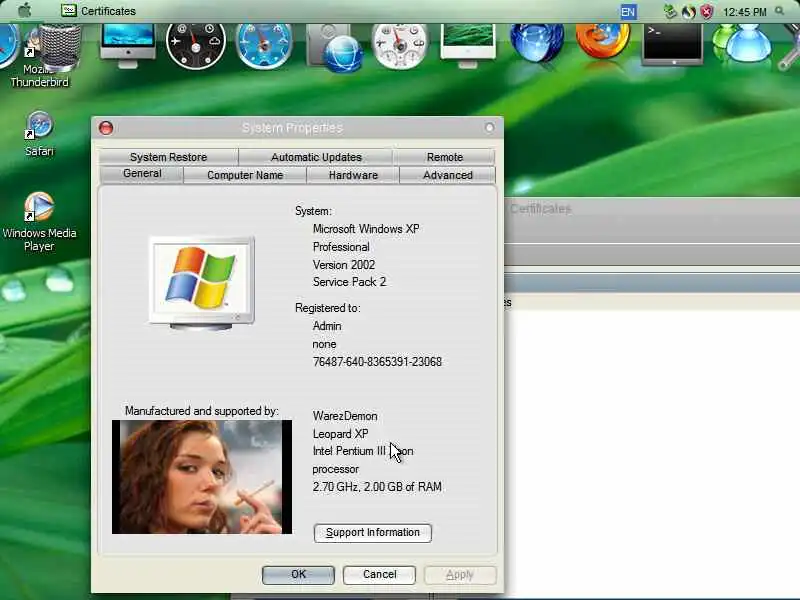Click Cancel in System Properties
This screenshot has height=600, width=800.
tap(380, 574)
